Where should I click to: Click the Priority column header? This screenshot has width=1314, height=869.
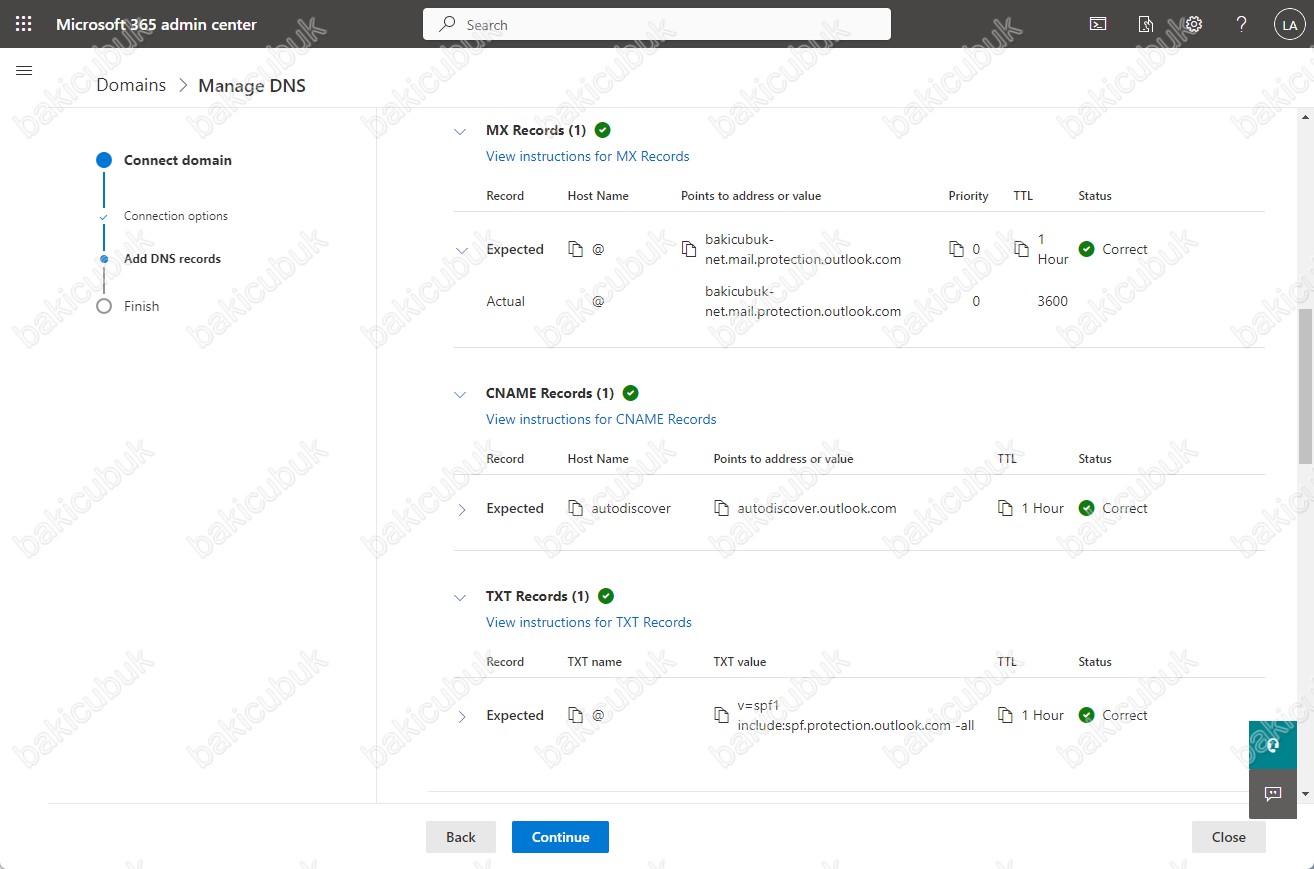coord(968,196)
